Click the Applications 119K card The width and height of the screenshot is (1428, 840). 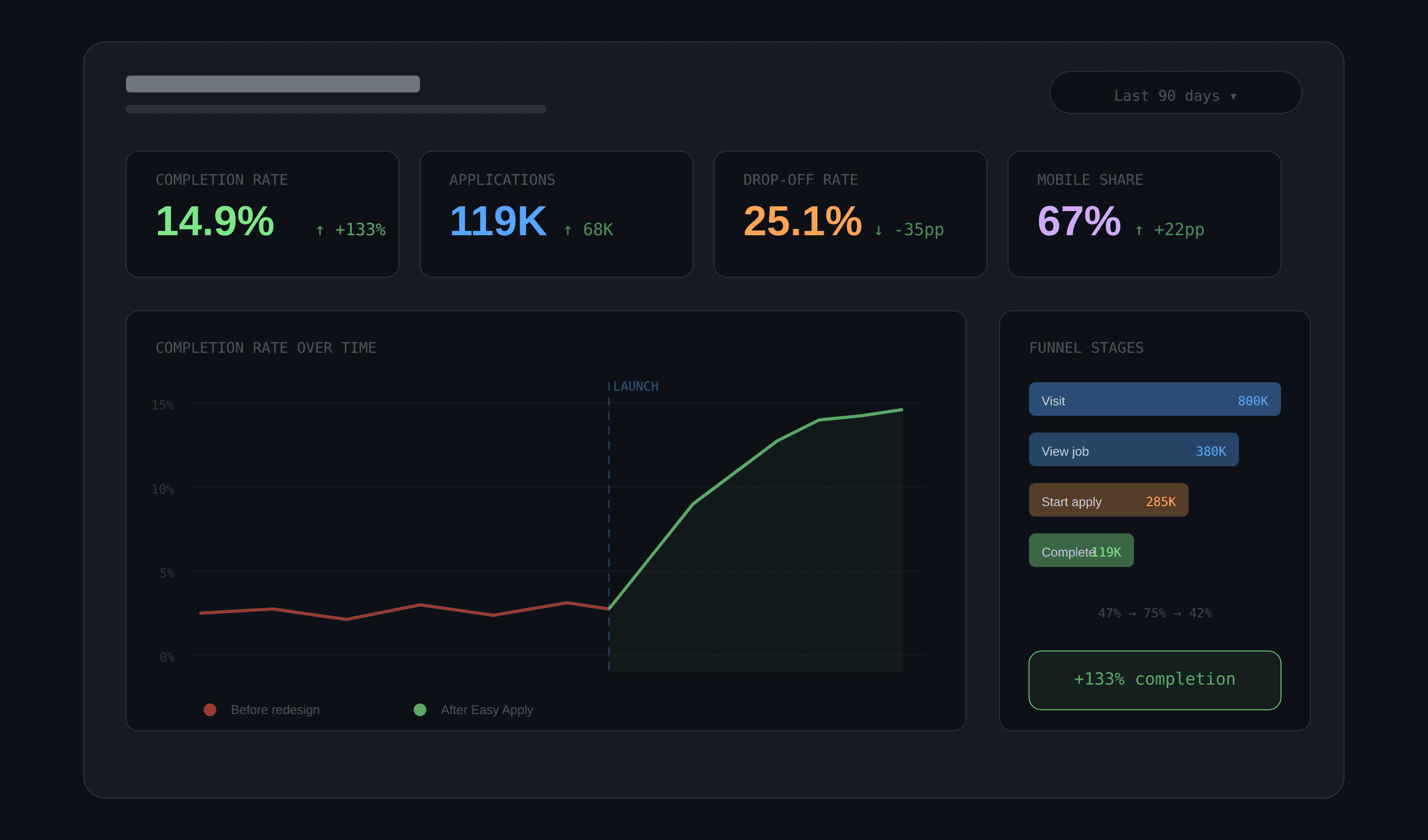tap(555, 214)
